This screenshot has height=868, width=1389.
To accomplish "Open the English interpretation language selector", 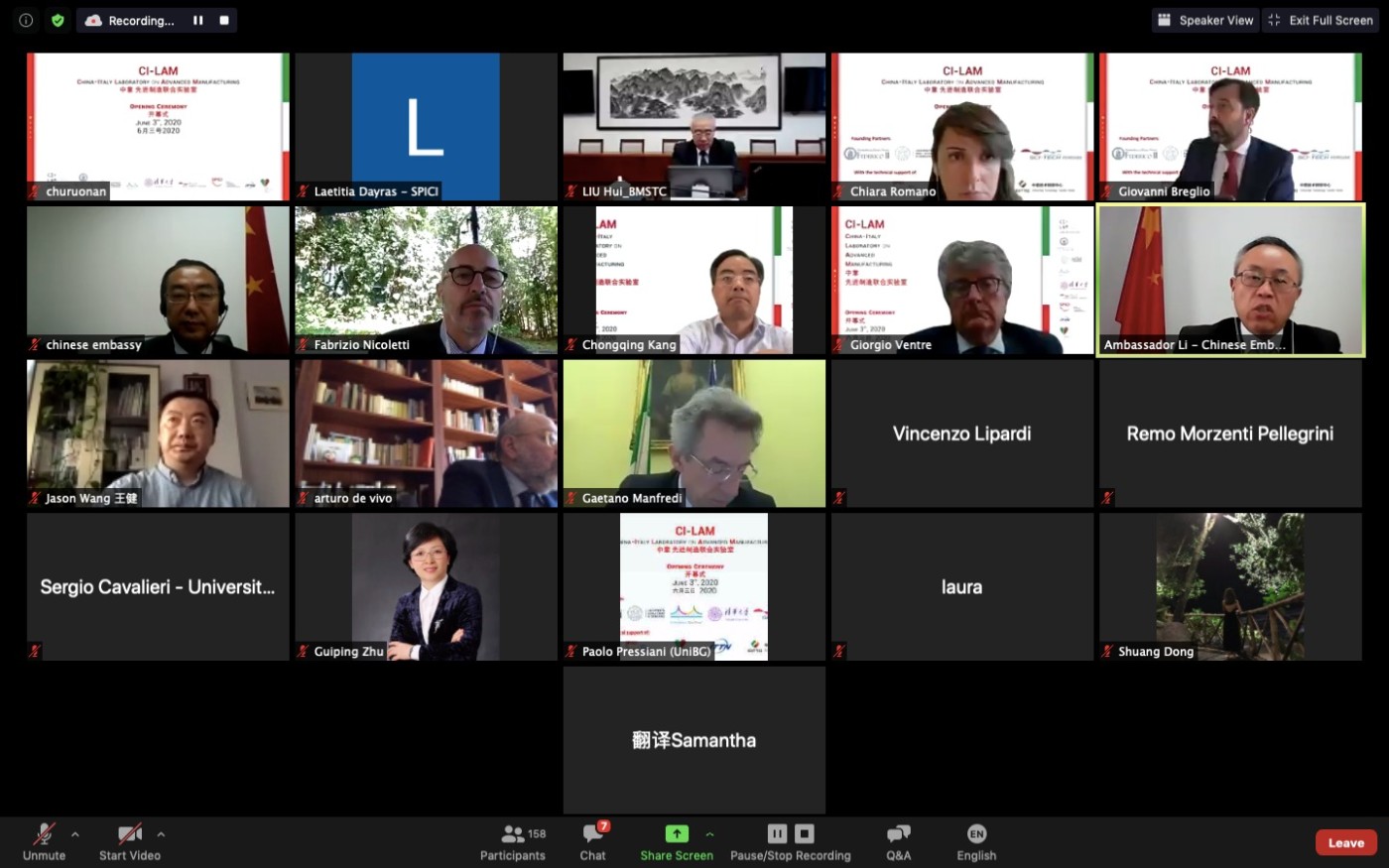I will coord(976,842).
